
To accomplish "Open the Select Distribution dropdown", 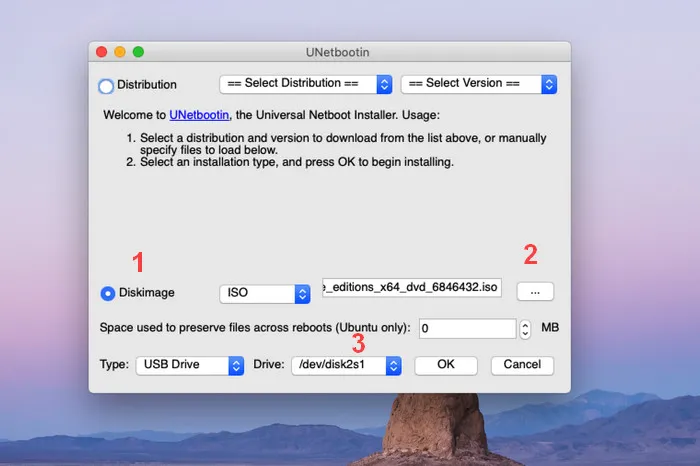I will pyautogui.click(x=306, y=84).
